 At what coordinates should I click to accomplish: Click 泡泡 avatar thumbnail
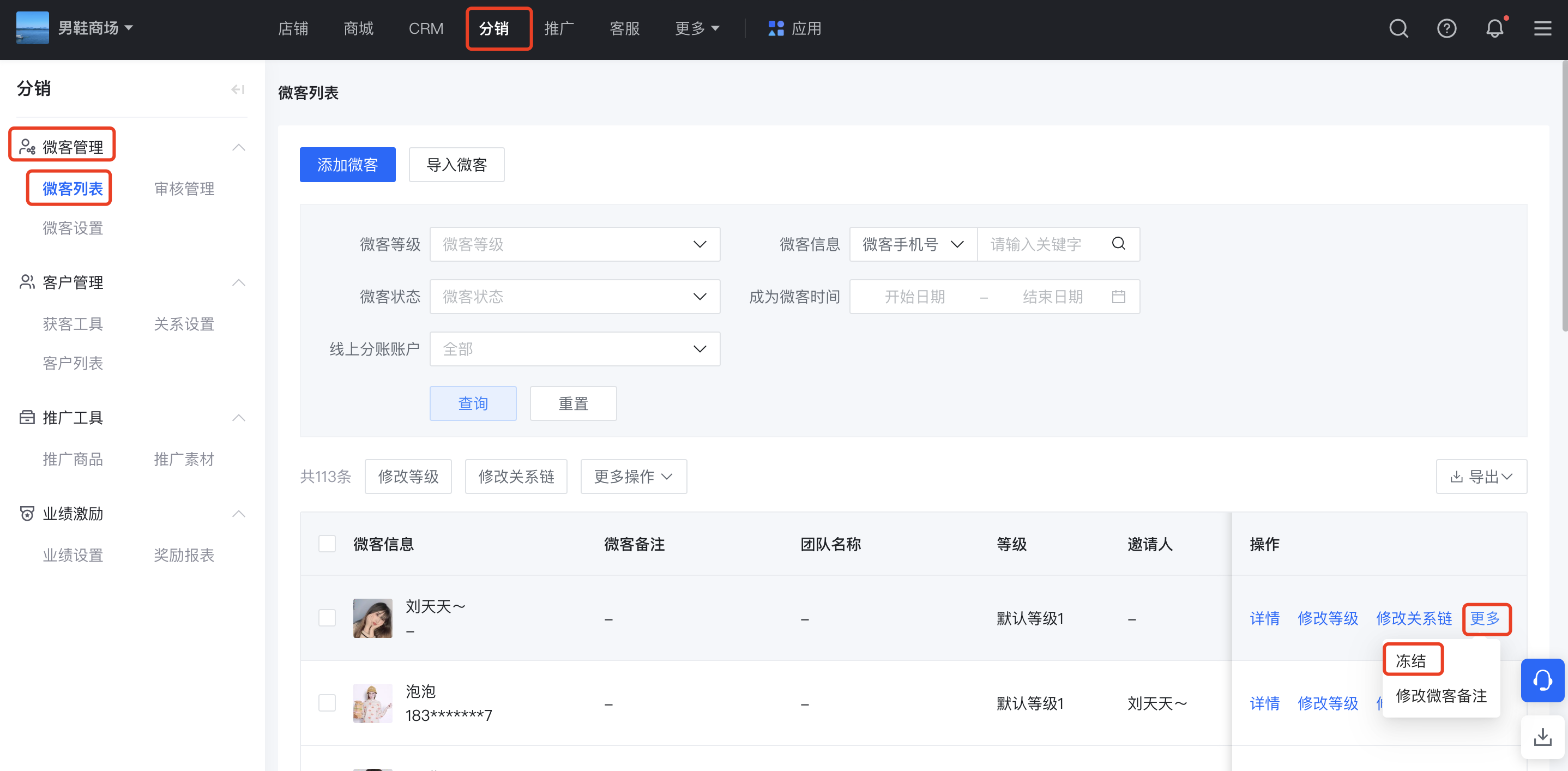pos(372,703)
